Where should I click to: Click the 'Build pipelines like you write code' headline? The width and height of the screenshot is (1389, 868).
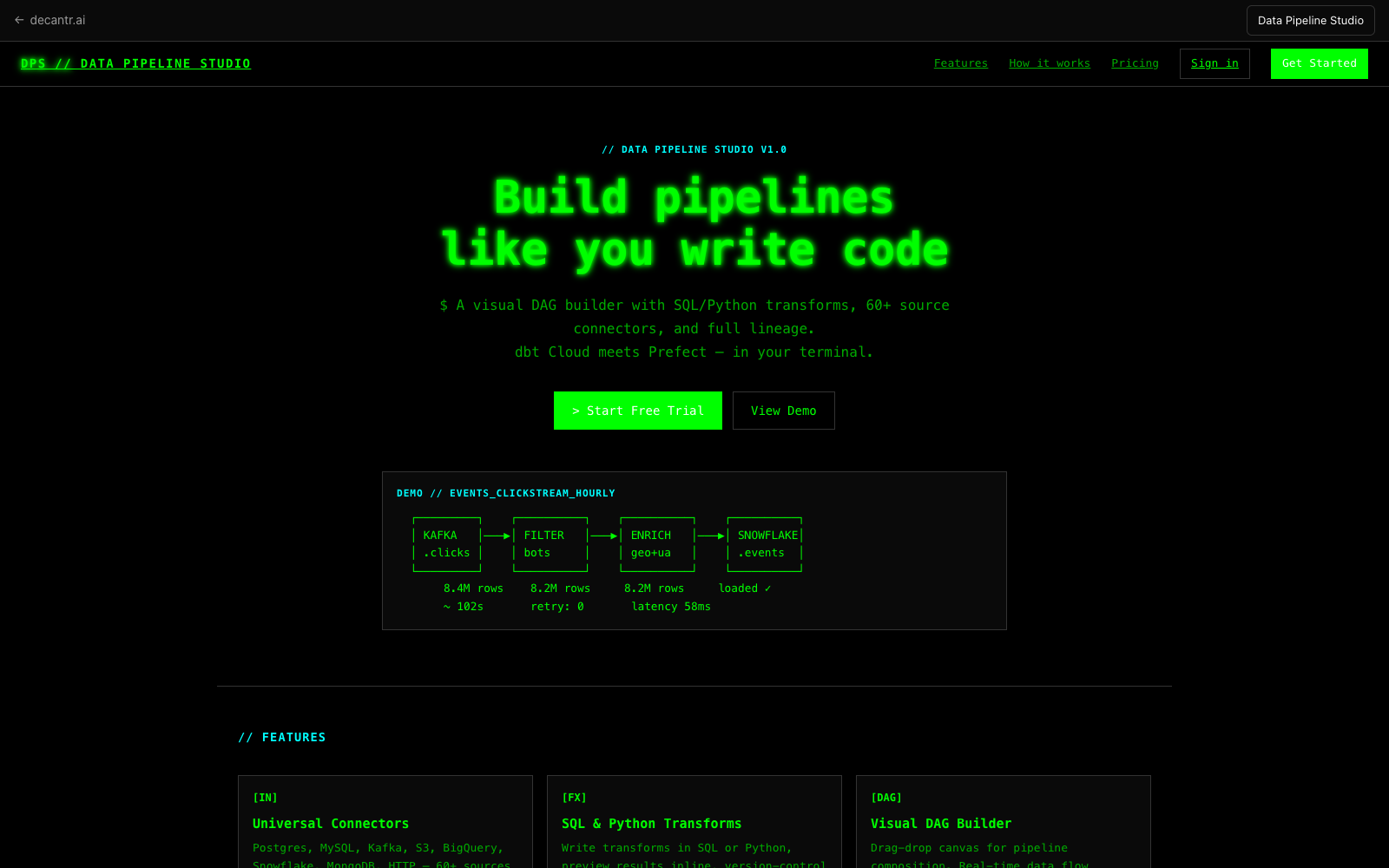coord(694,223)
